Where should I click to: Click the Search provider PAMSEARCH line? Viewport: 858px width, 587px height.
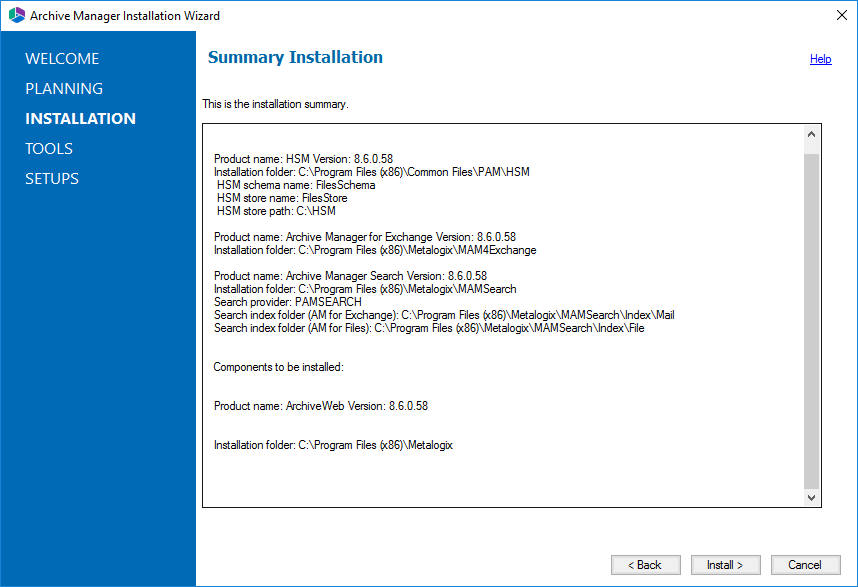288,302
